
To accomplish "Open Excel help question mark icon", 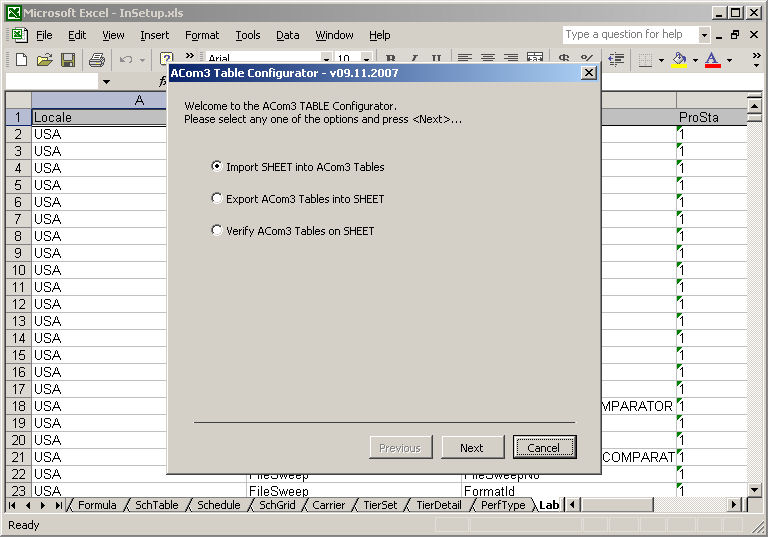I will point(167,59).
